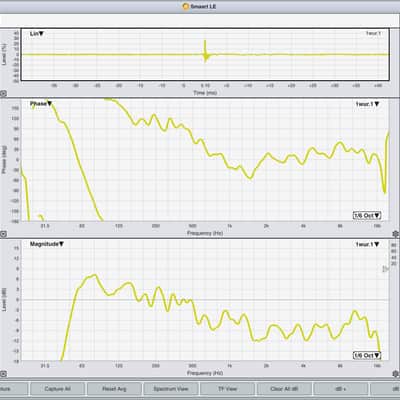Collapse the phase pane toggle icon
This screenshot has width=400, height=400.
click(3, 234)
